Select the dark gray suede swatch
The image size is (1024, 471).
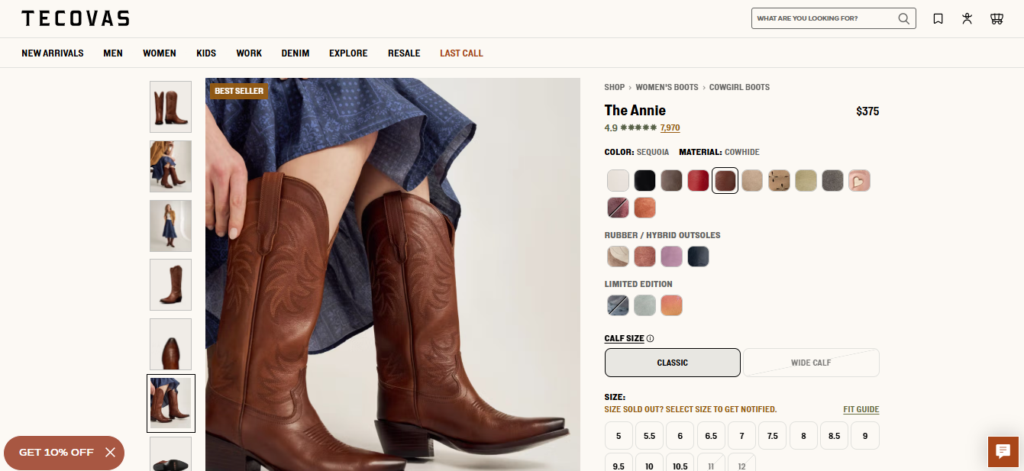pos(833,180)
